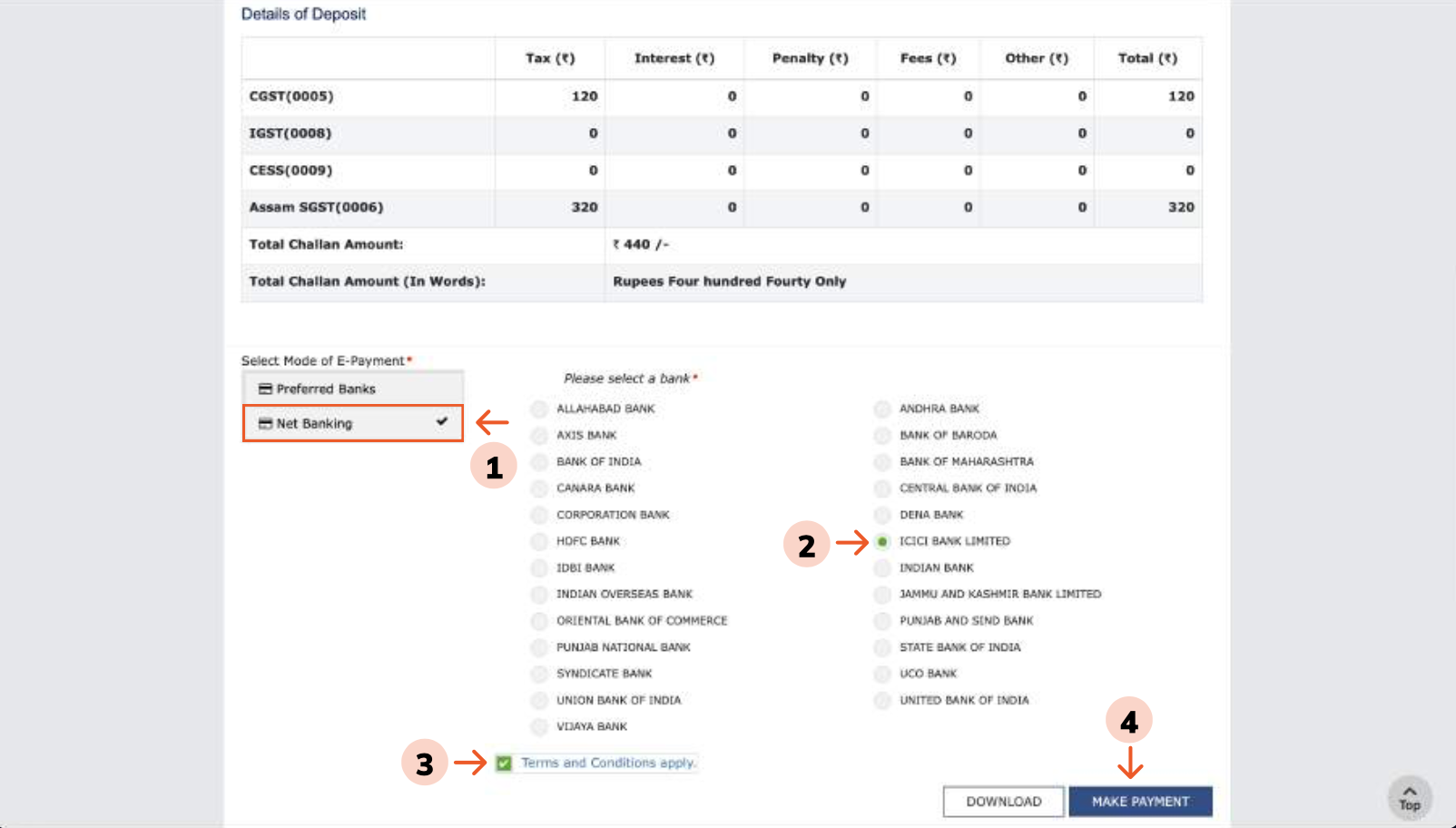This screenshot has width=1456, height=828.
Task: Select Canara Bank radio button
Action: point(539,488)
